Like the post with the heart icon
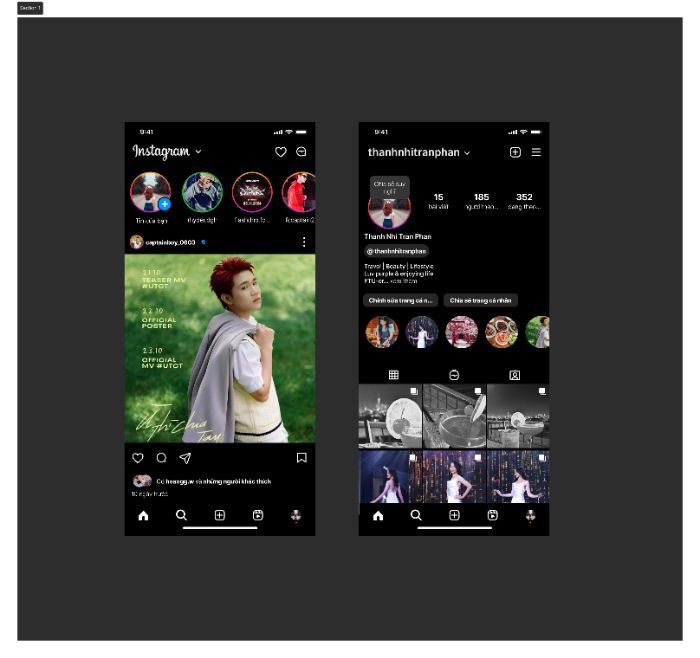The height and width of the screenshot is (658, 700). point(138,458)
